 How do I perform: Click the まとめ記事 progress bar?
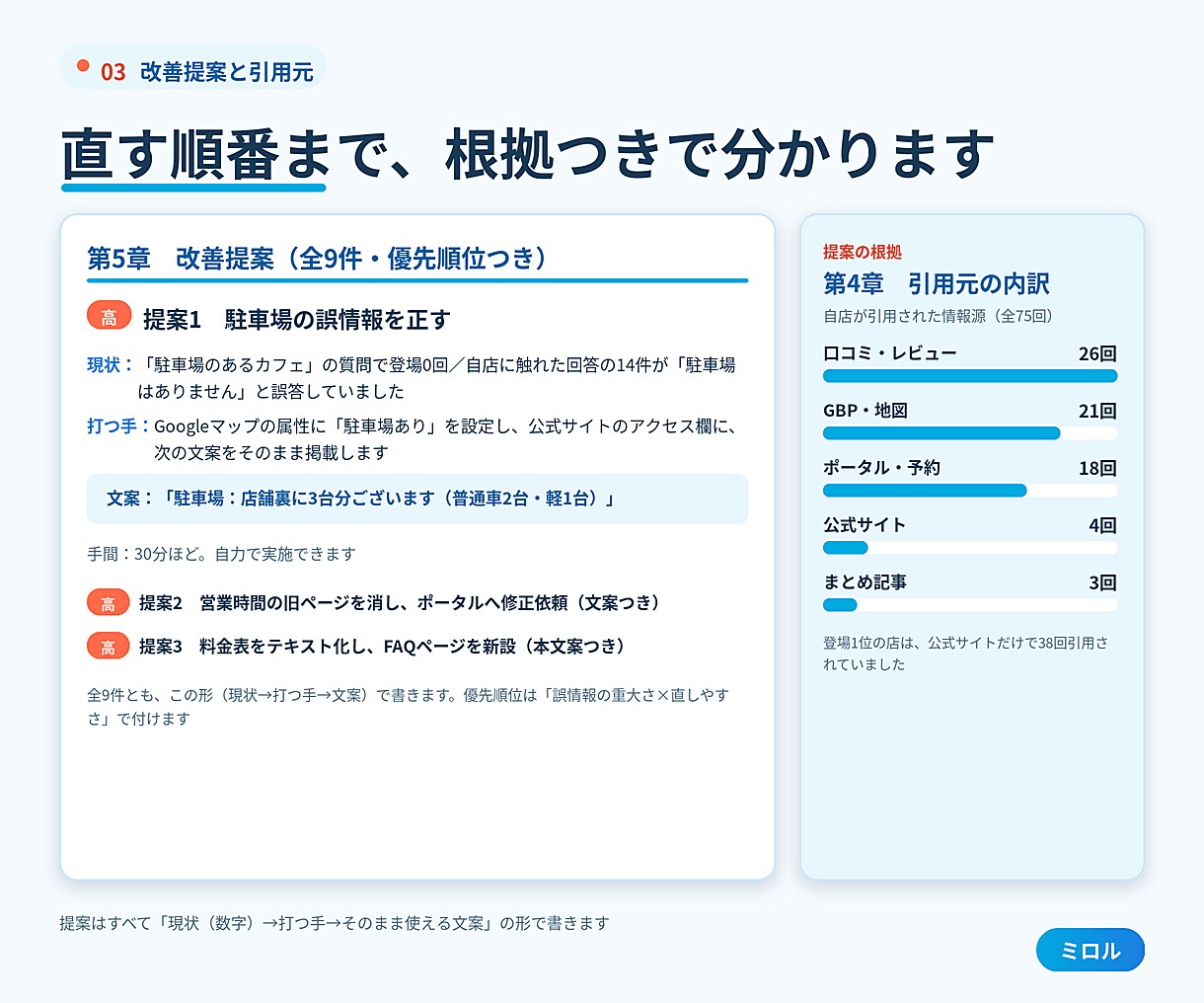coord(970,605)
